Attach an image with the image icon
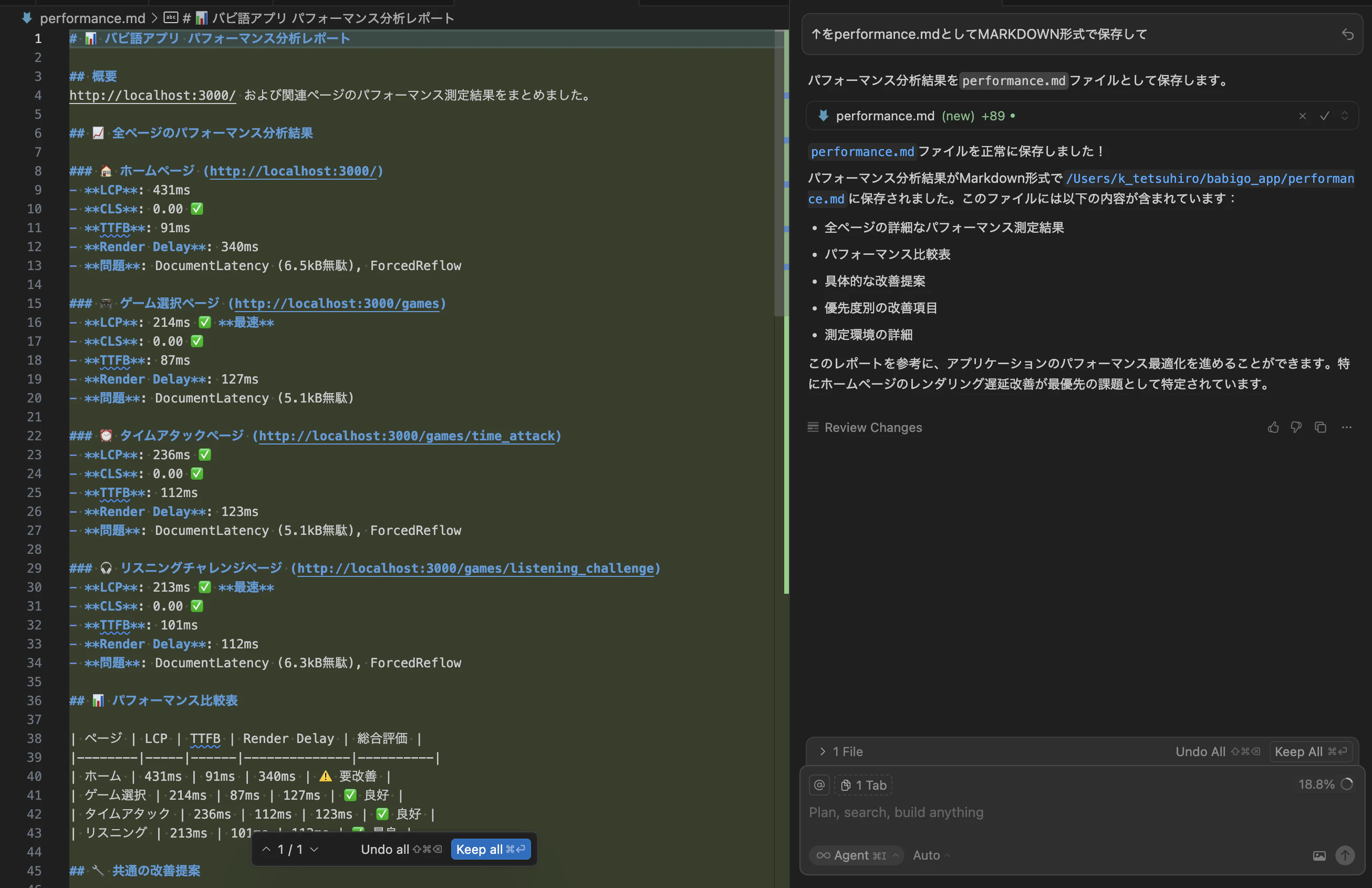The width and height of the screenshot is (1372, 888). (1319, 855)
